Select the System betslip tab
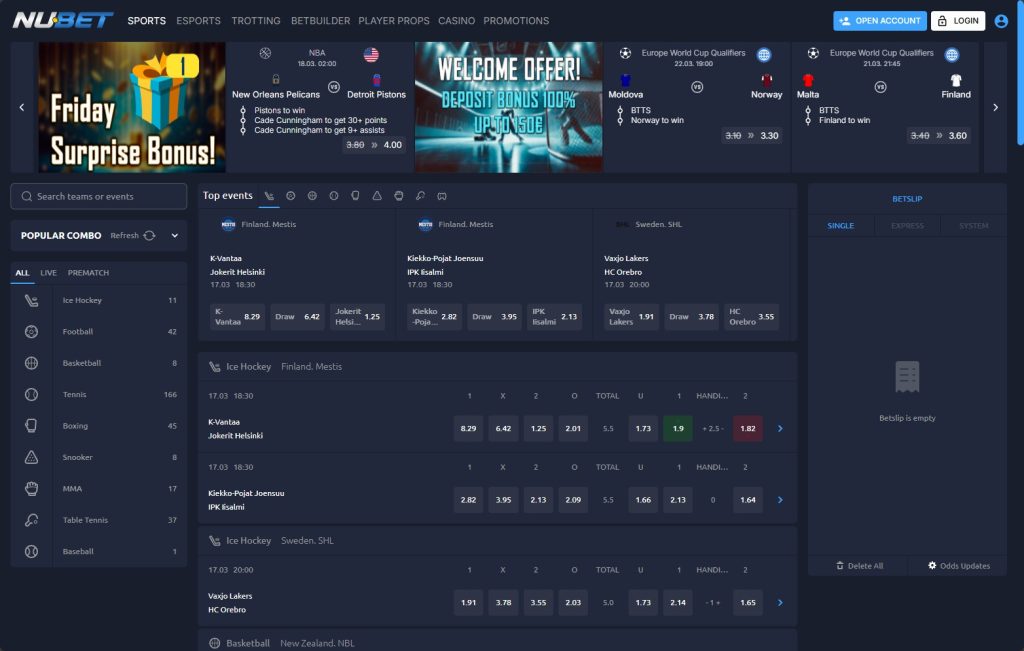The image size is (1024, 651). 974,225
